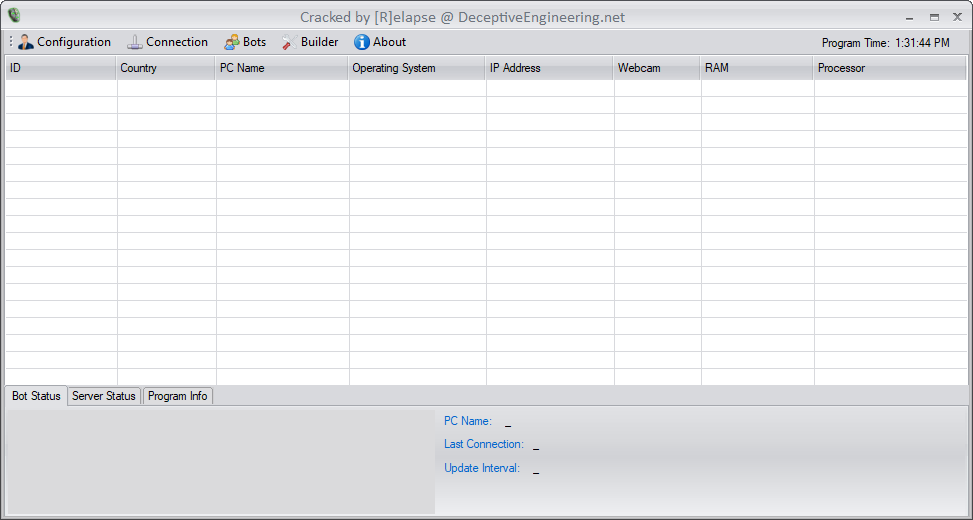Click the Builder tool icon
Screen dimensions: 973x520
(288, 42)
